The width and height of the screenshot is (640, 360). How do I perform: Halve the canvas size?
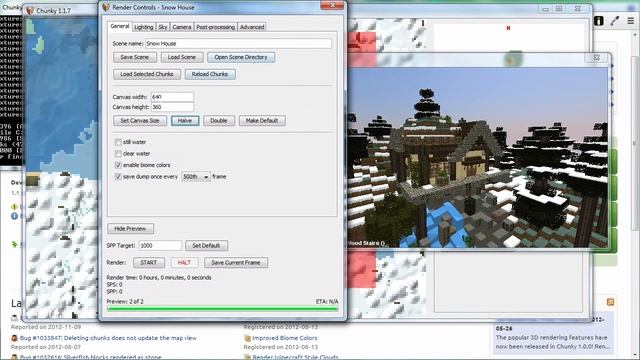coord(185,121)
